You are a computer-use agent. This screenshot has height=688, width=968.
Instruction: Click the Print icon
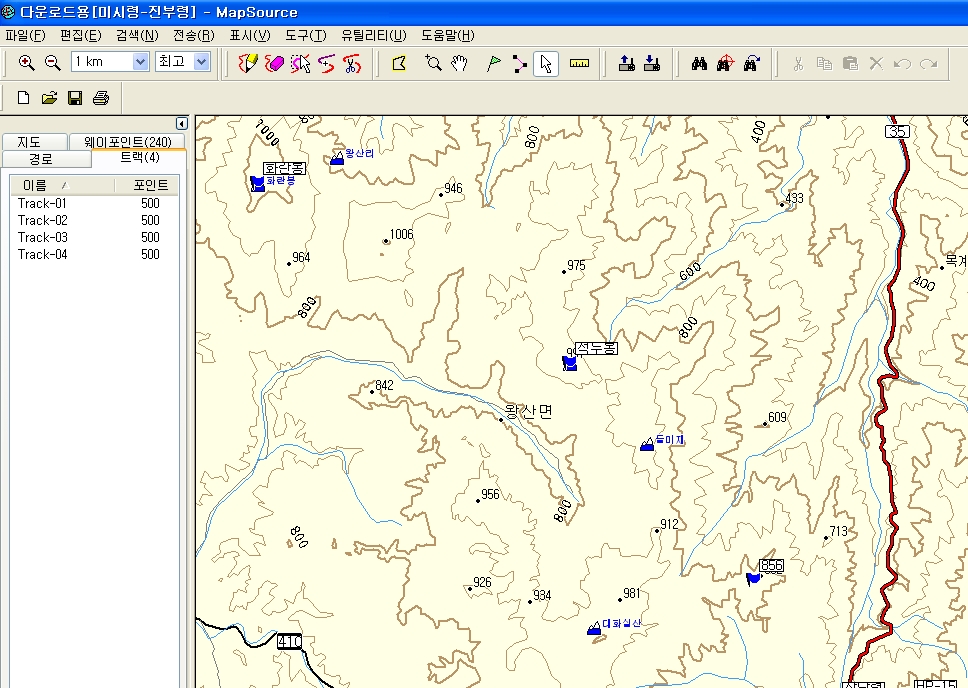tap(100, 98)
